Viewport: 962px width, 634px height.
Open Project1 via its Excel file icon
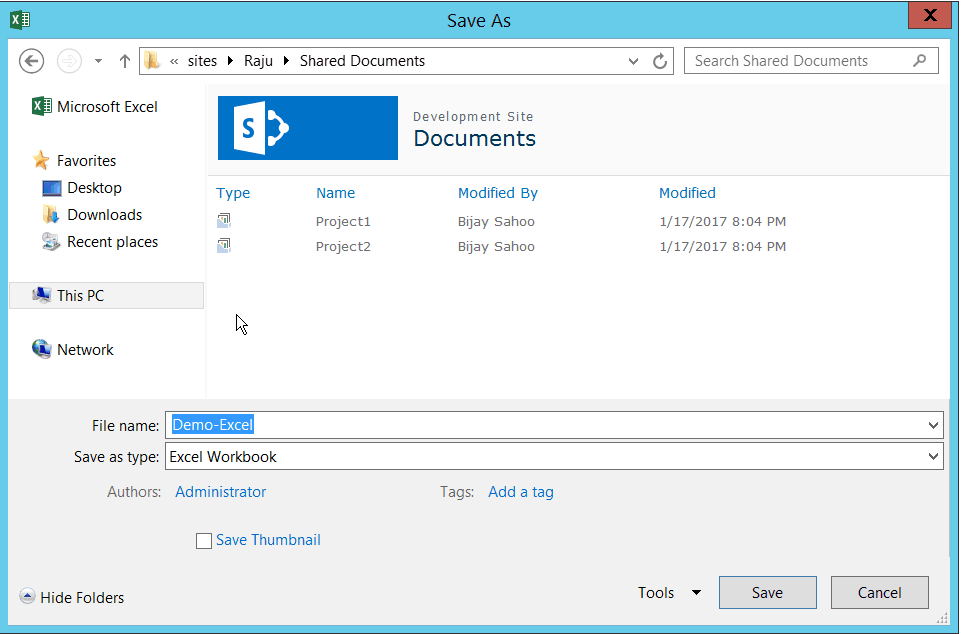pos(223,220)
